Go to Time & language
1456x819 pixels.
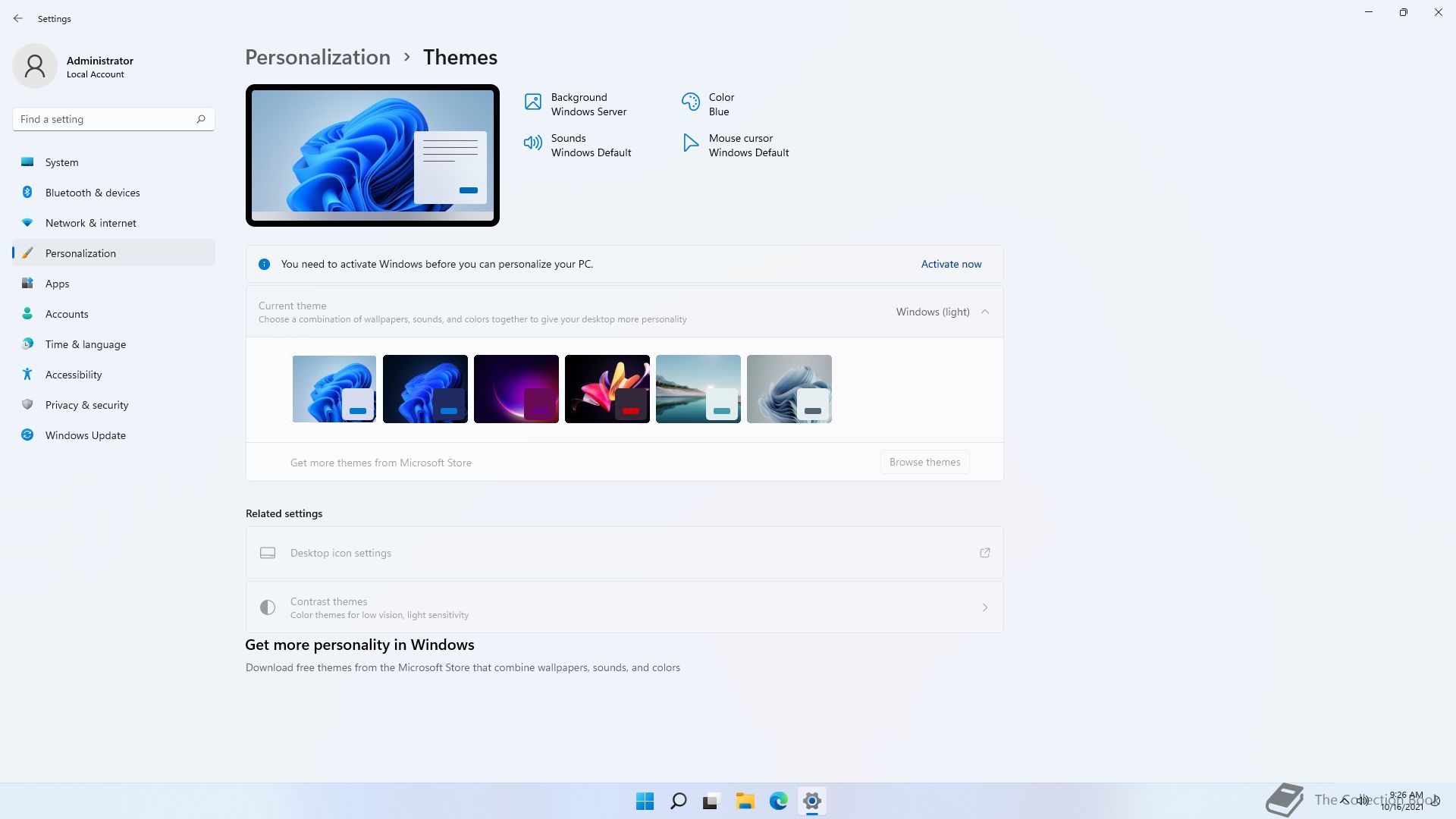114,344
